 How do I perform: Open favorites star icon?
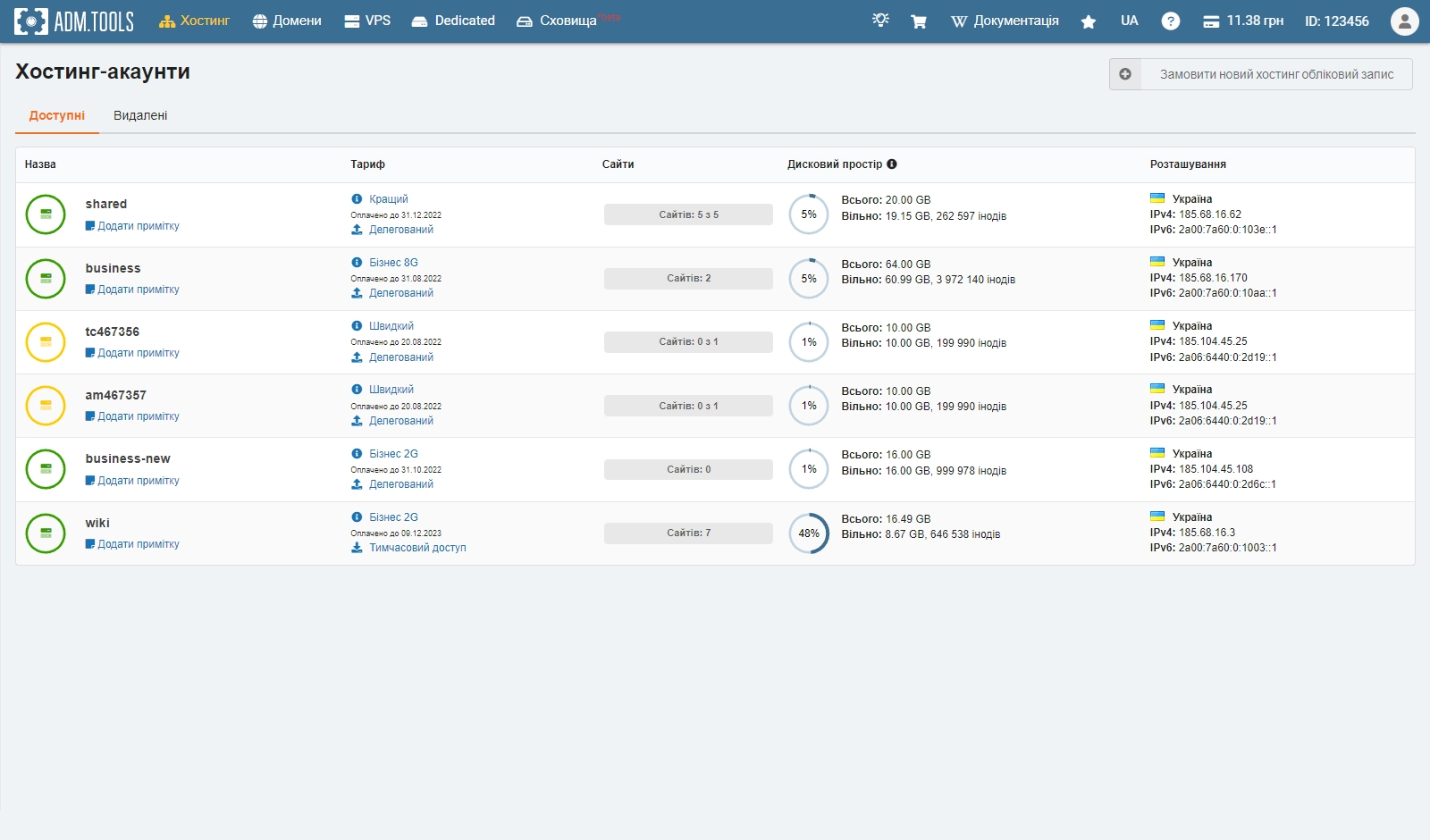point(1088,21)
